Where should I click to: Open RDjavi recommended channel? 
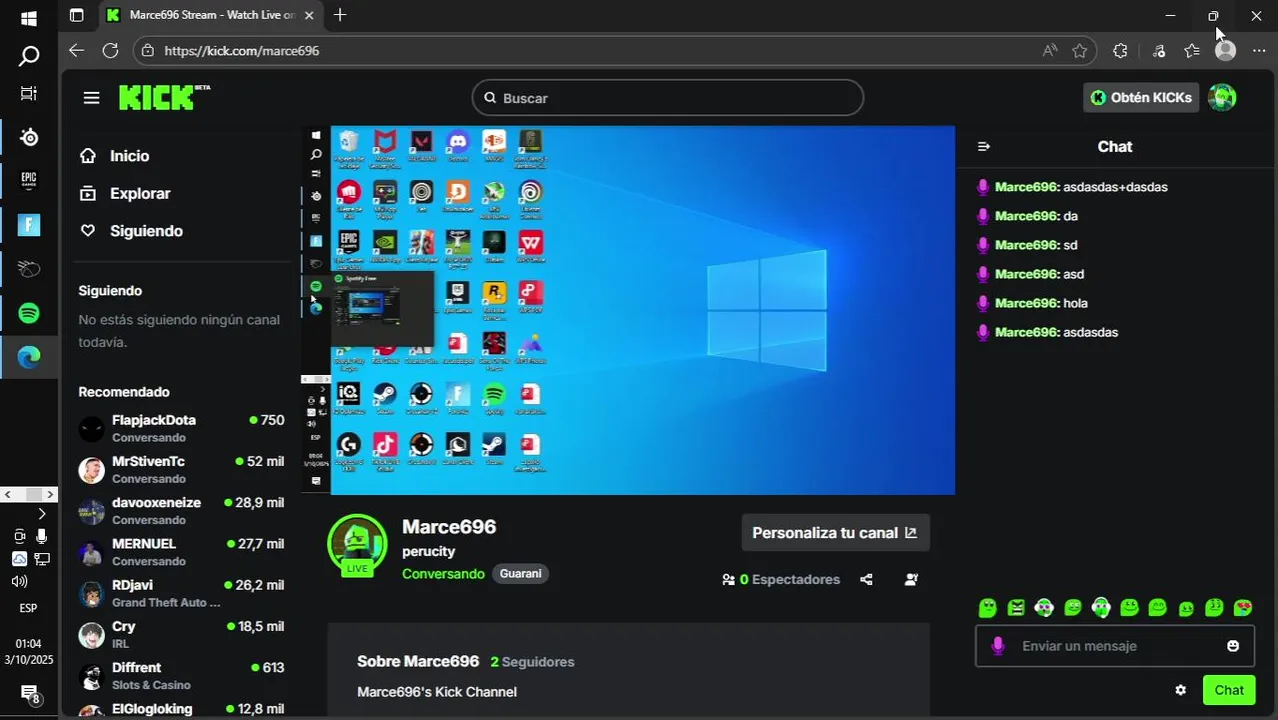point(181,593)
